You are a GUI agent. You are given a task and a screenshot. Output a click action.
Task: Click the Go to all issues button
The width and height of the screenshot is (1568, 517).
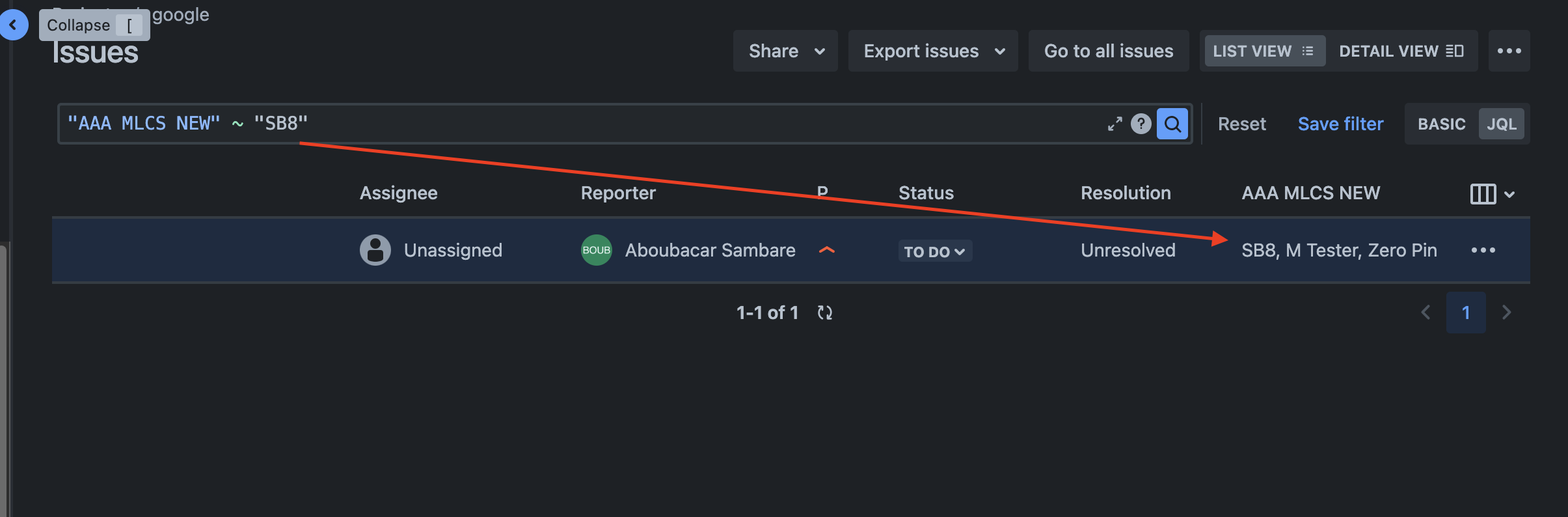point(1109,51)
